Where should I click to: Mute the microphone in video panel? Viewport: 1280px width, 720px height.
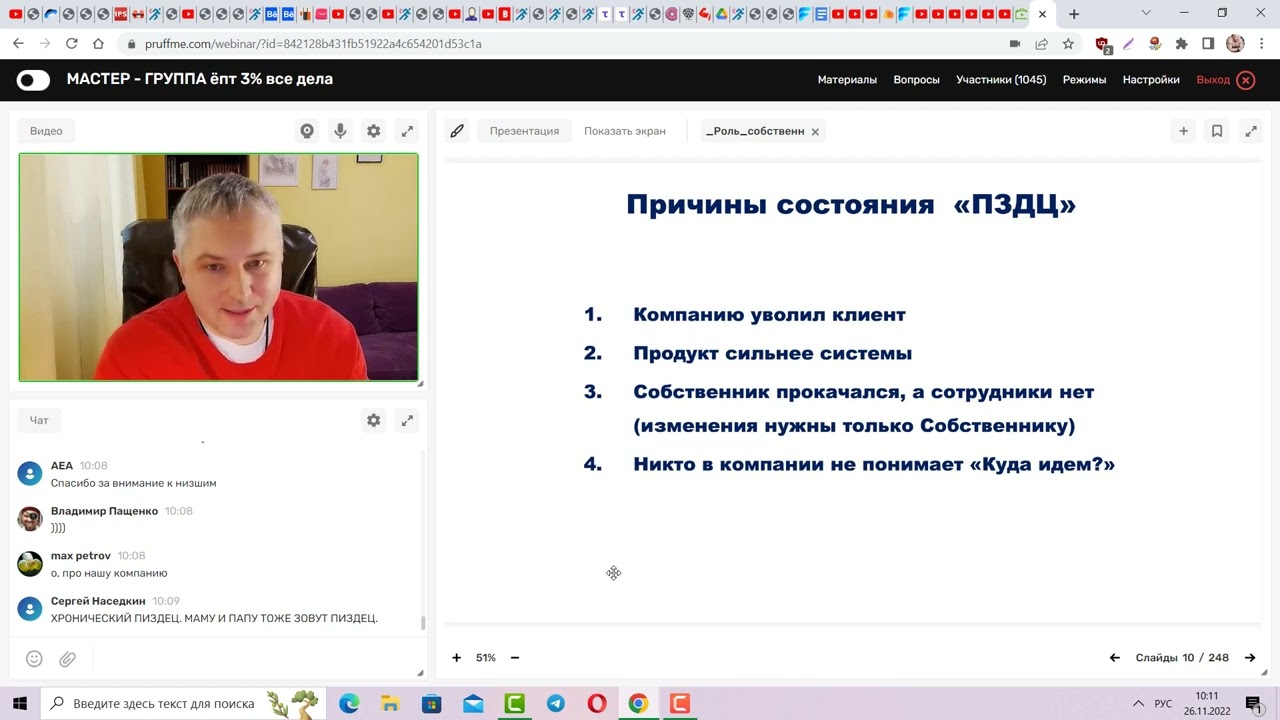[x=340, y=131]
